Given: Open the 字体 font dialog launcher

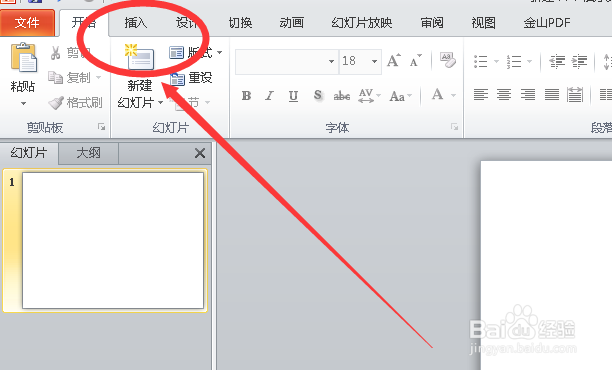Looking at the screenshot, I should (454, 127).
